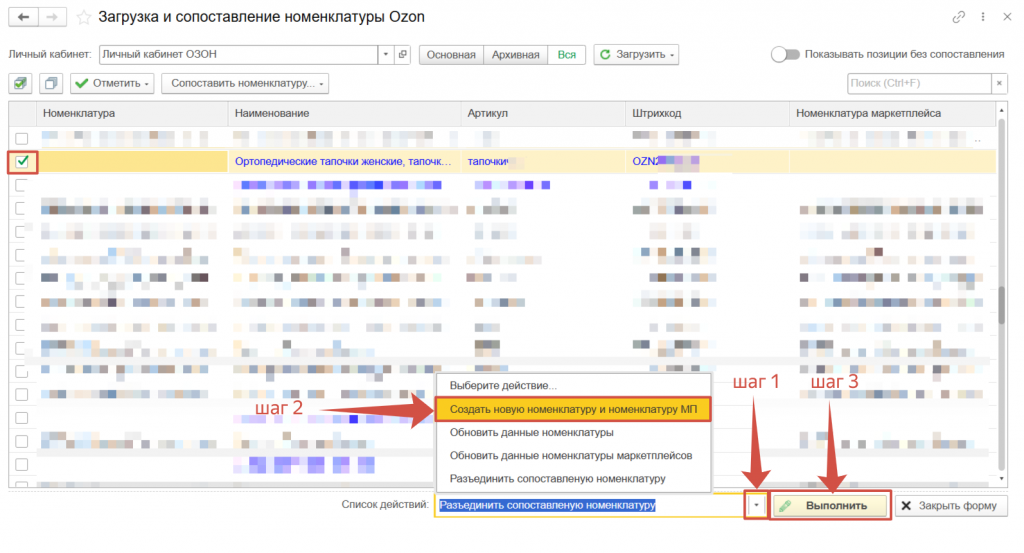Switch to the Архивная tab
This screenshot has width=1024, height=553.
(x=516, y=54)
